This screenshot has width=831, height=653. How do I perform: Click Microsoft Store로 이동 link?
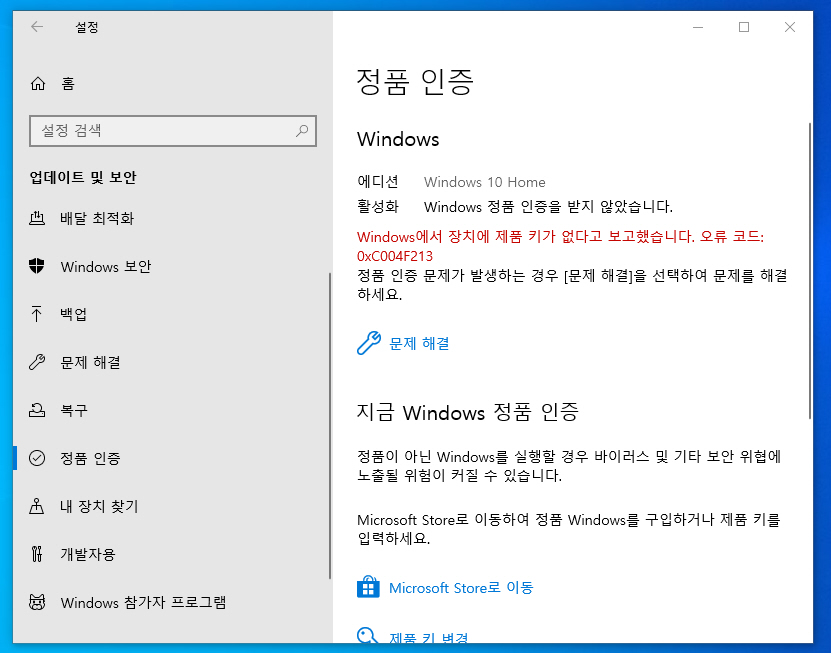coord(461,588)
